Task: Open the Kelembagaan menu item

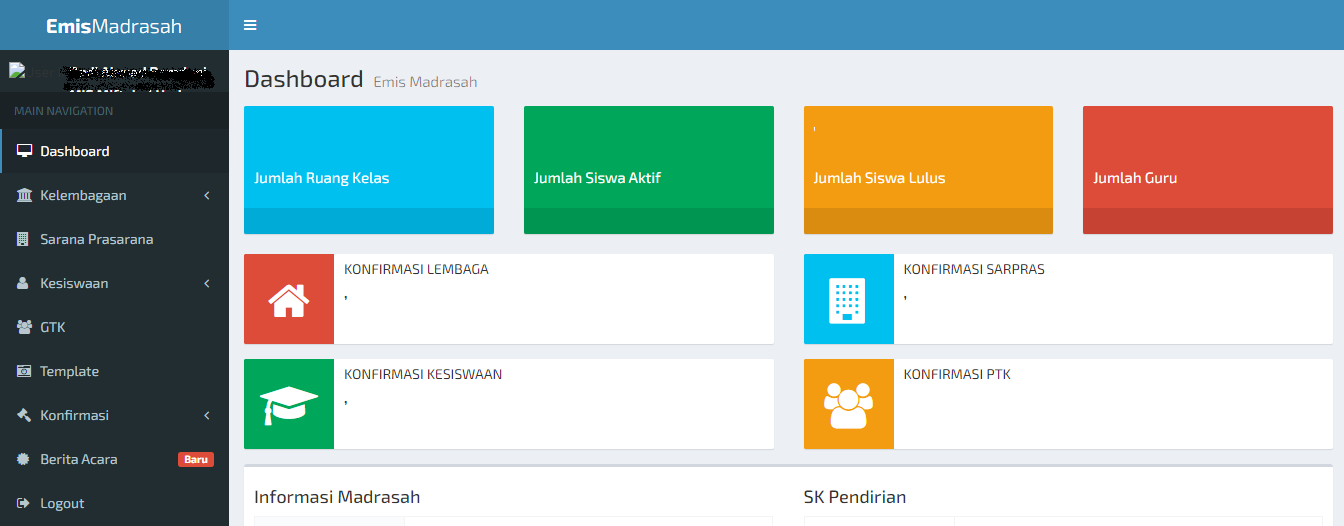Action: coord(115,195)
